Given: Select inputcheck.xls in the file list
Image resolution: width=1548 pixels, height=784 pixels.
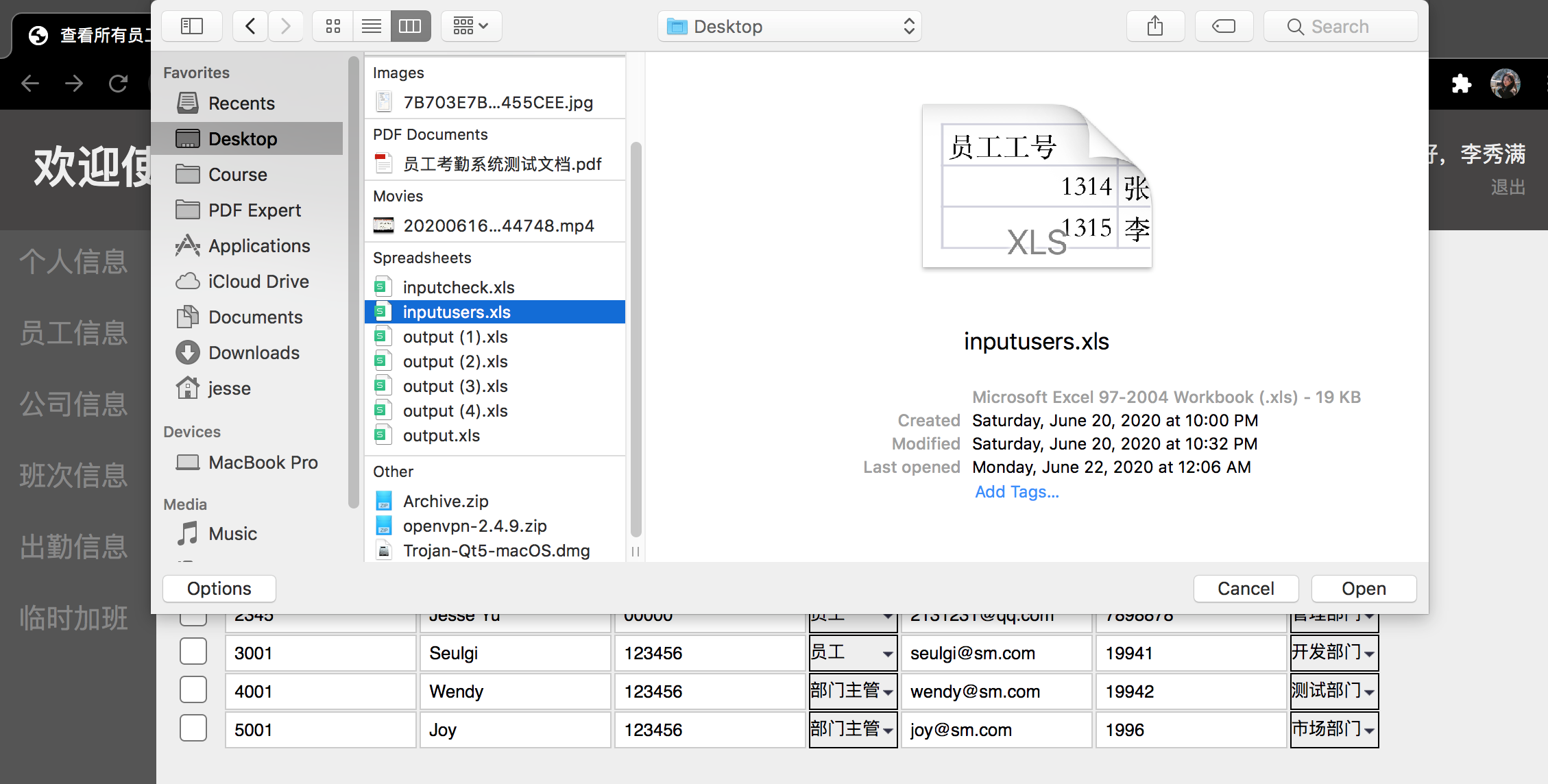Looking at the screenshot, I should coord(458,287).
